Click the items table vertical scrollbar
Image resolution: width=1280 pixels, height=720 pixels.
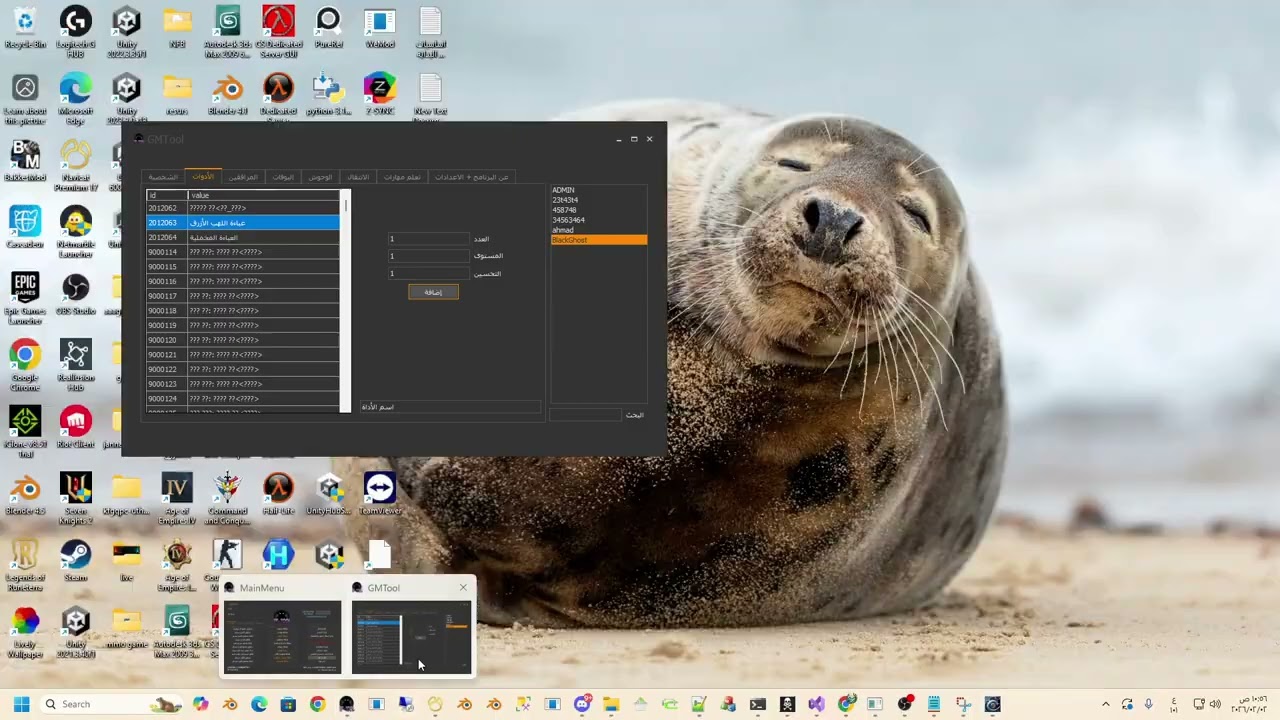[346, 300]
